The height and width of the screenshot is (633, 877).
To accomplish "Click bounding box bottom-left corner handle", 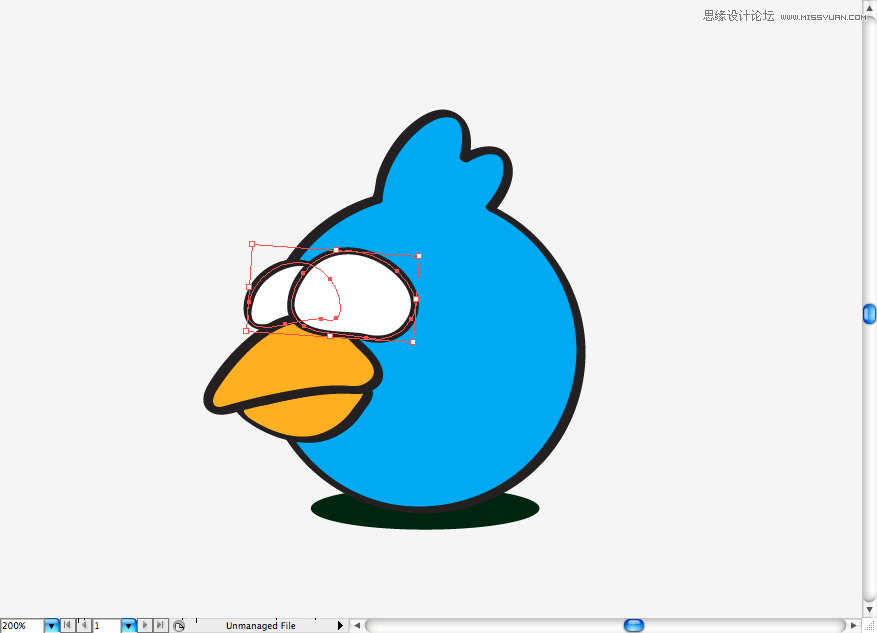I will 246,331.
